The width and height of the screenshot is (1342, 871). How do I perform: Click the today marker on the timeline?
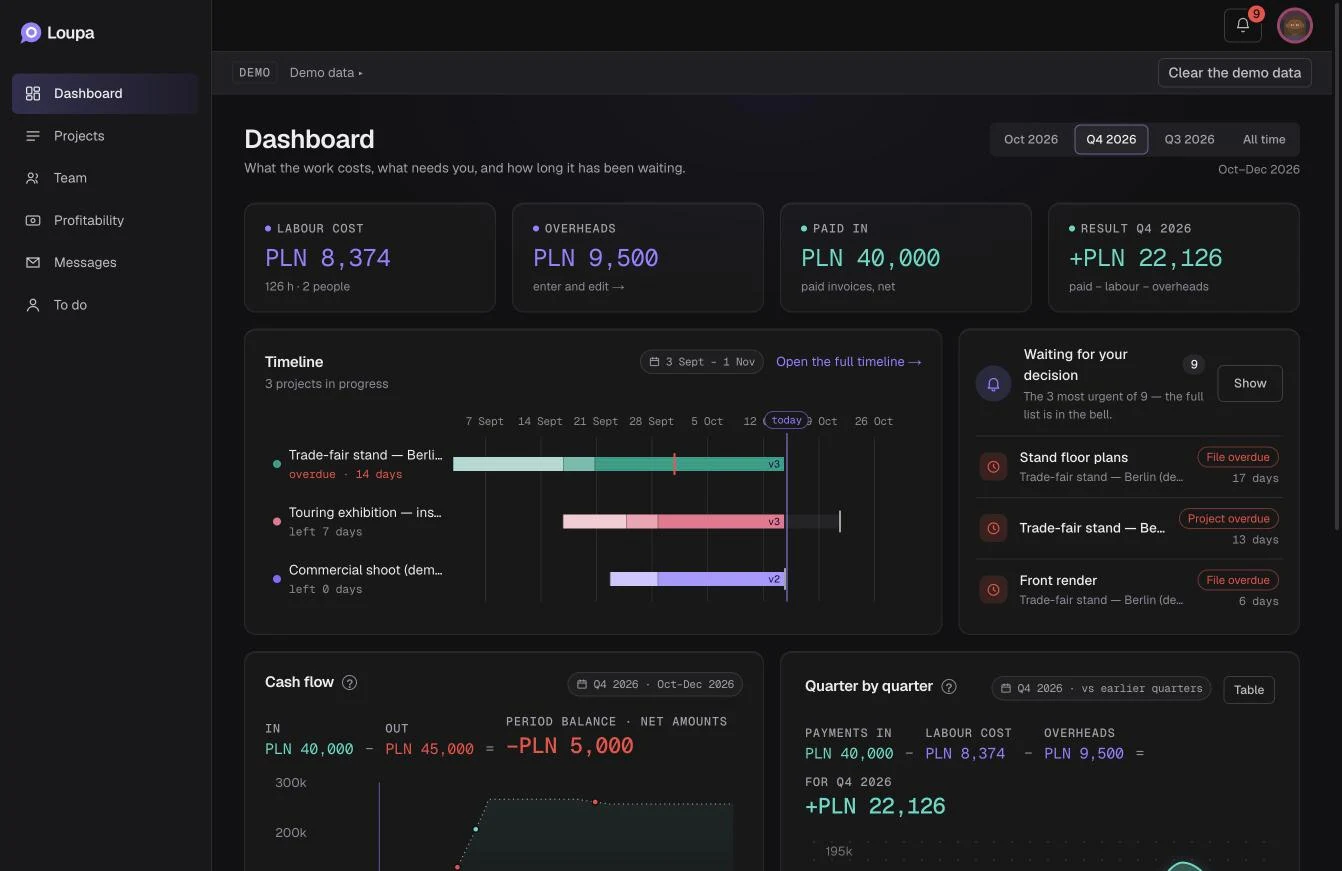[787, 421]
